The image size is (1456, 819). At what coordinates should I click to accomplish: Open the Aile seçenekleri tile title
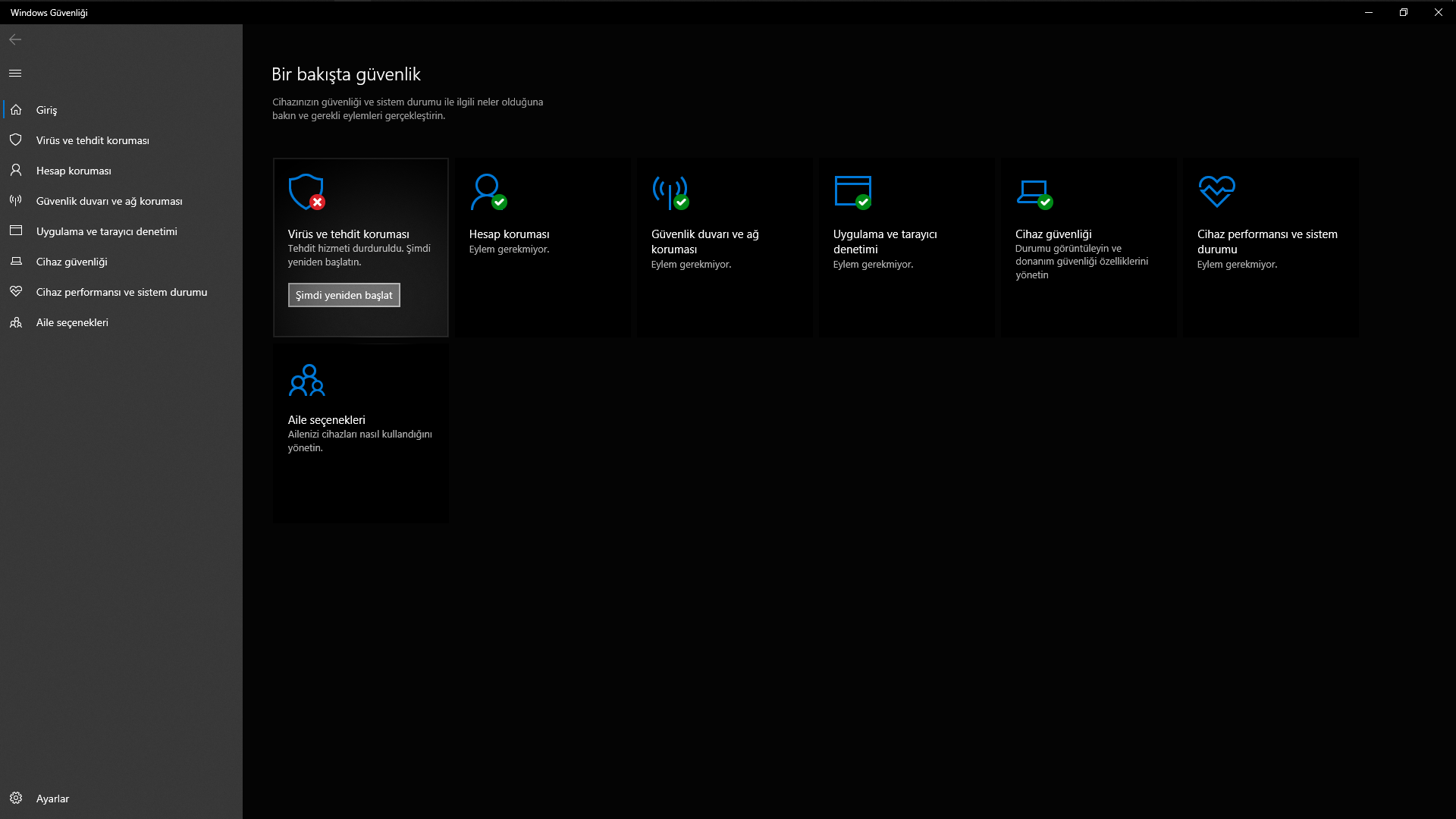326,420
